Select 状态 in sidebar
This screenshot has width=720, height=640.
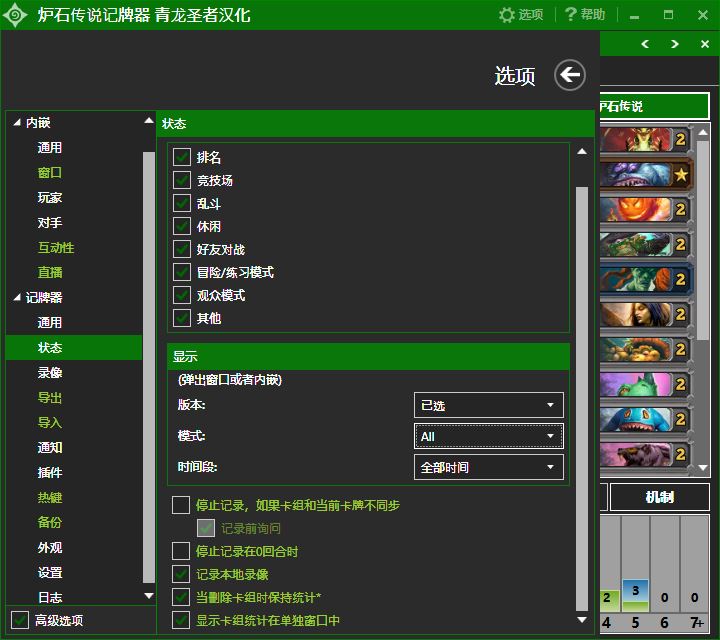(74, 348)
